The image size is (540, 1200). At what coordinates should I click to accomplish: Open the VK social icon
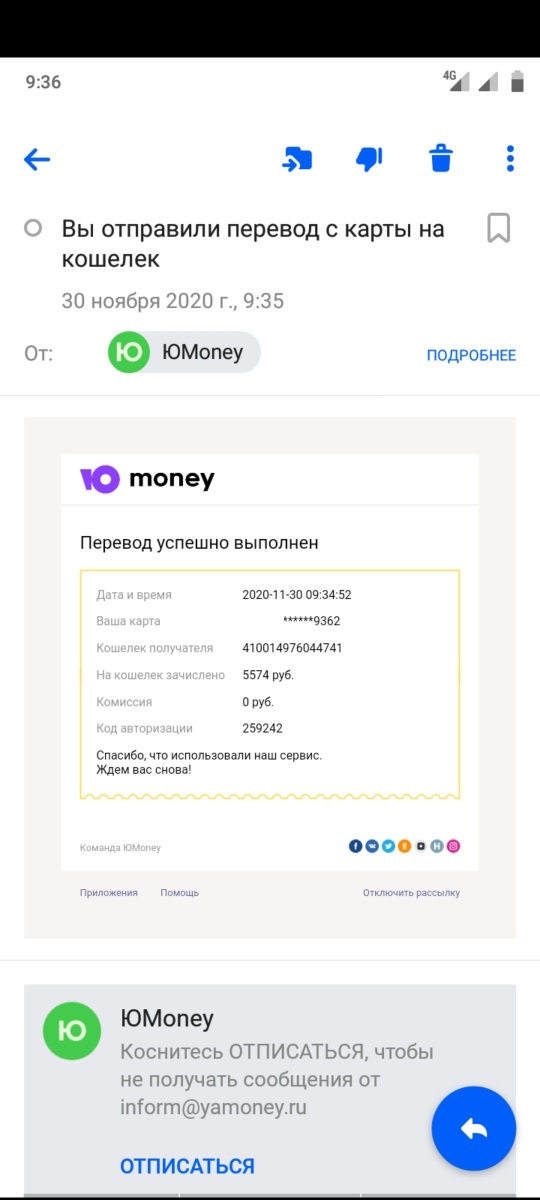[x=371, y=846]
